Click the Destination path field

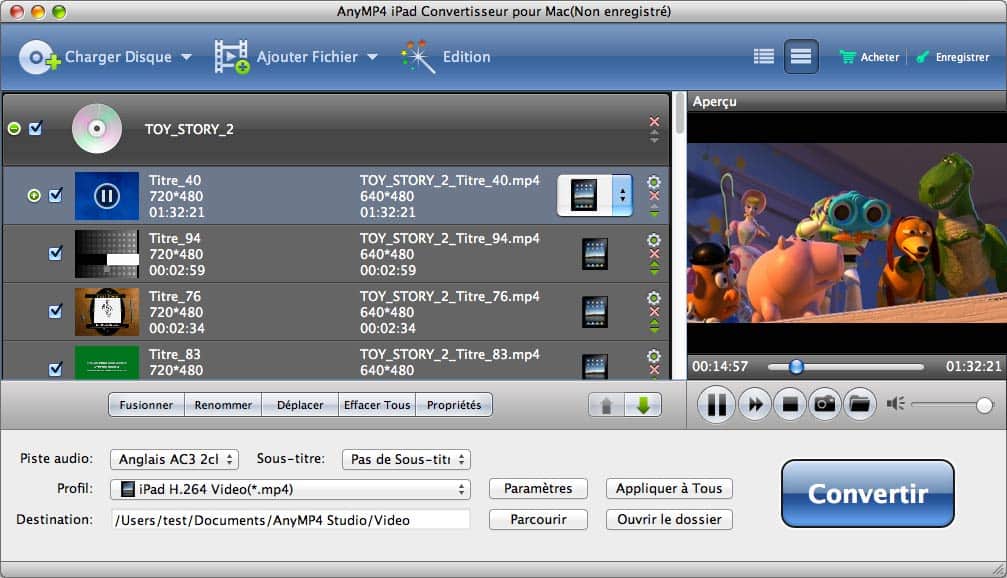pyautogui.click(x=290, y=520)
